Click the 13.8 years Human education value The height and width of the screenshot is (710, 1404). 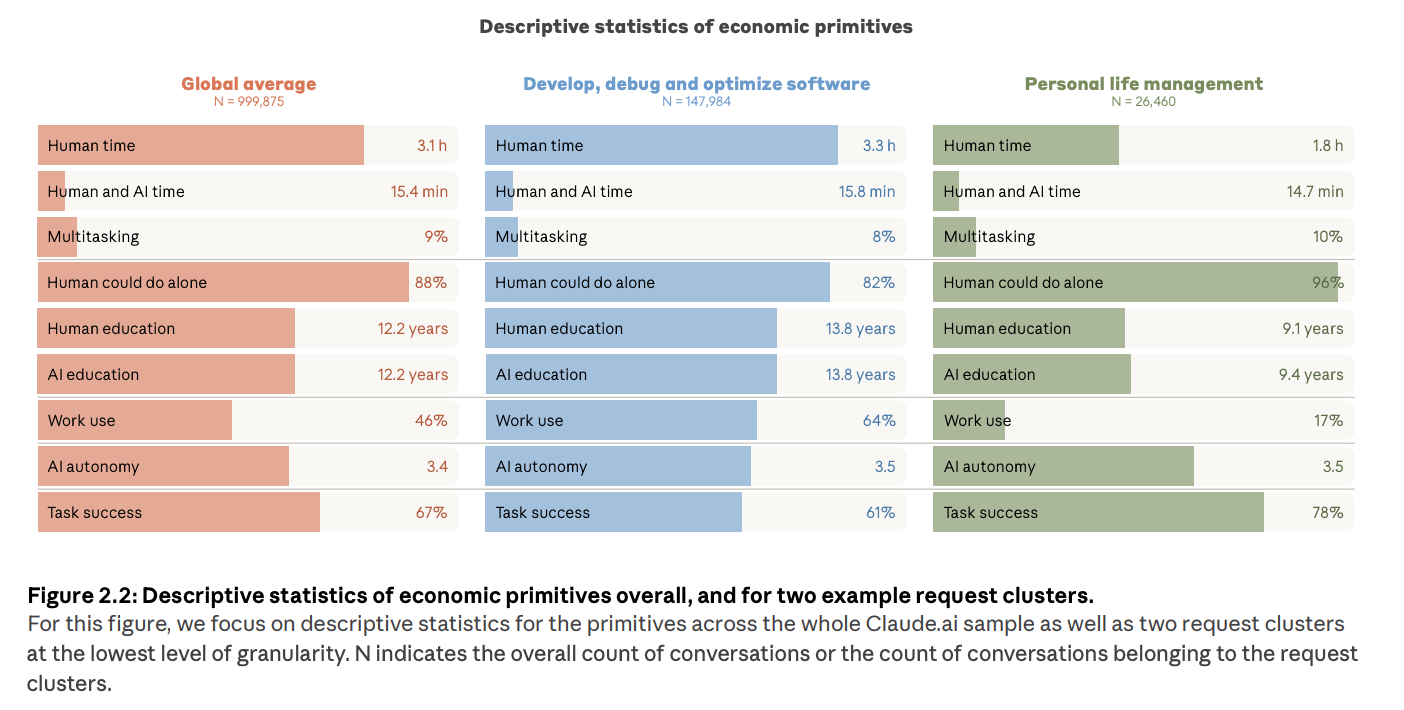860,329
